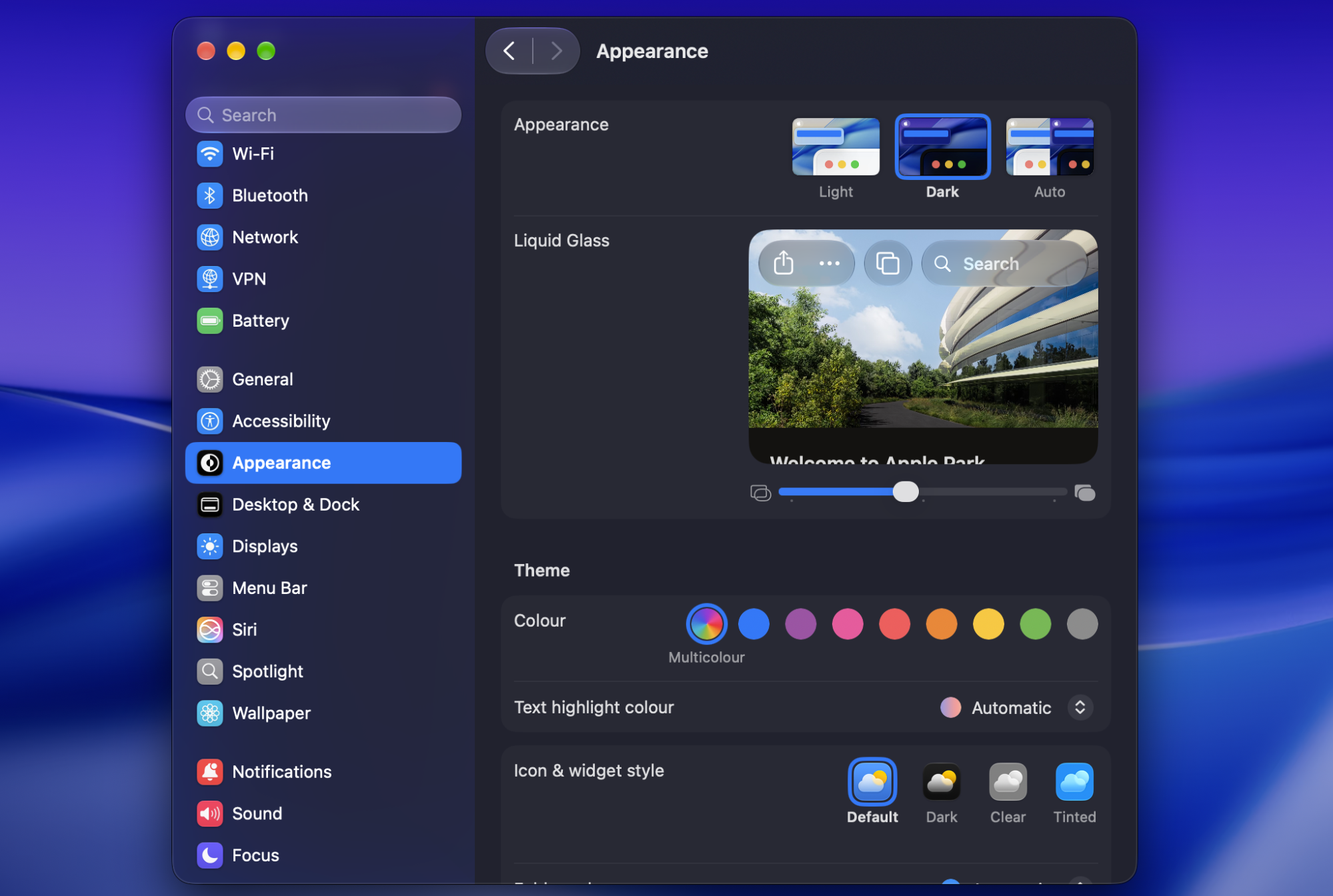Open Focus settings pane

click(323, 855)
